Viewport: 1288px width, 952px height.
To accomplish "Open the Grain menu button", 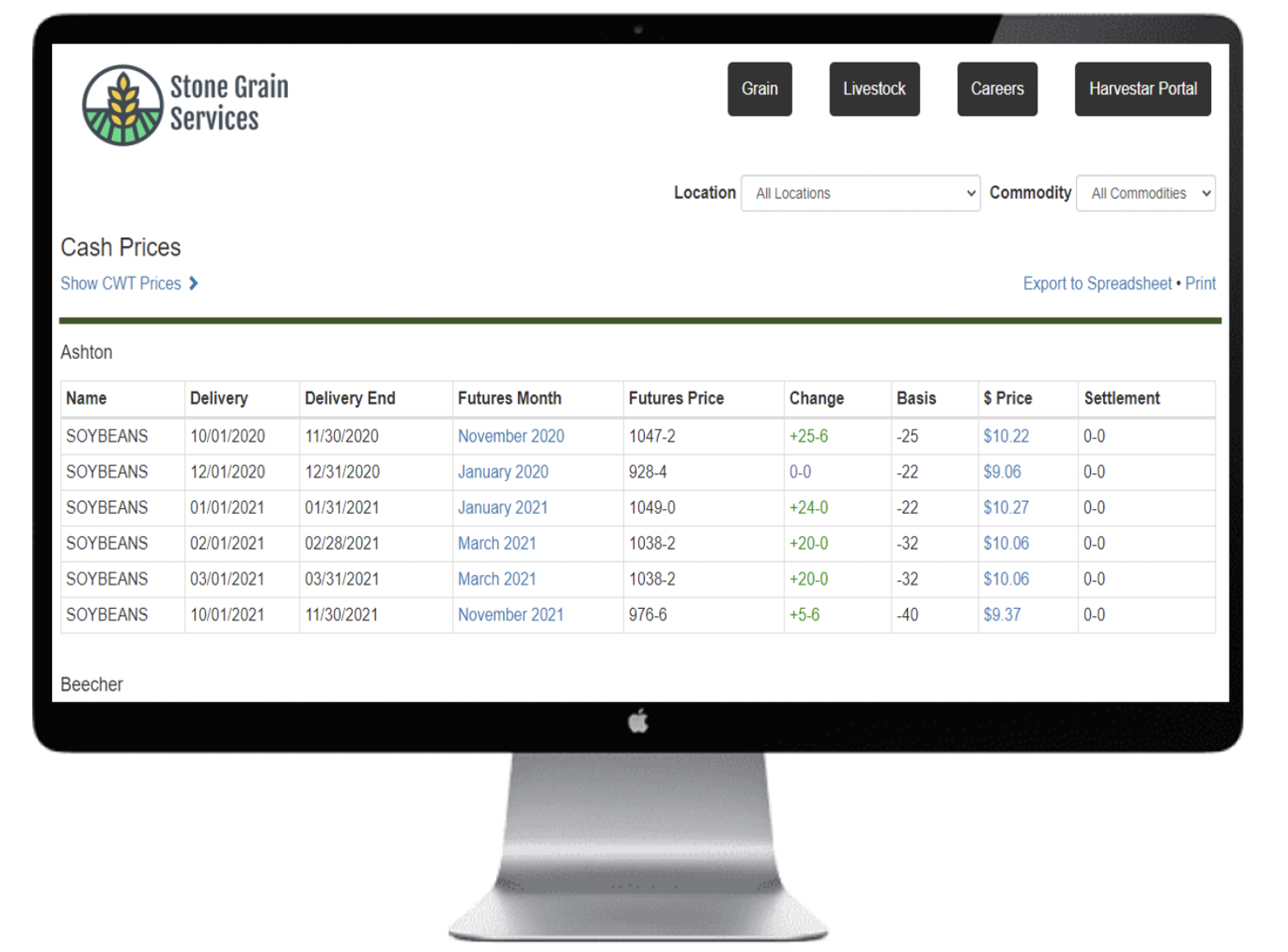I will [x=759, y=89].
